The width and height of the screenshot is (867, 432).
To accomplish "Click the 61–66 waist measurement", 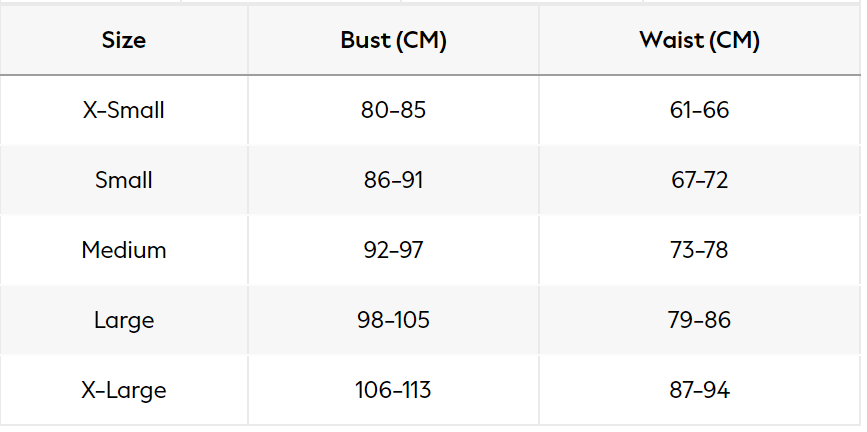I will [x=700, y=110].
